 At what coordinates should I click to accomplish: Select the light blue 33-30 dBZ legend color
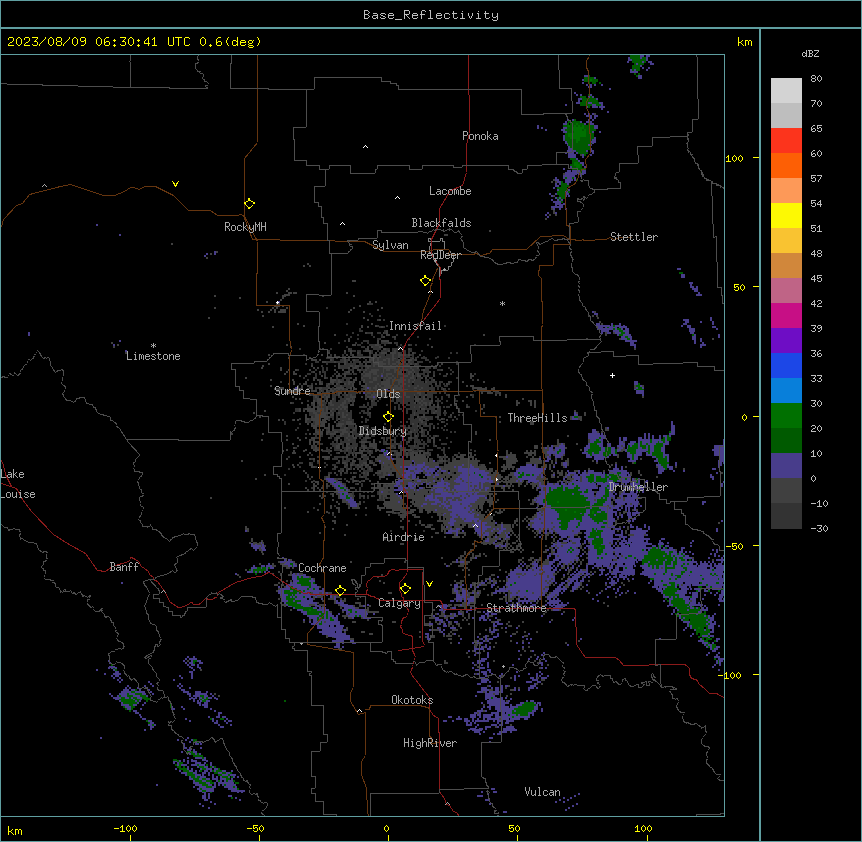(786, 390)
